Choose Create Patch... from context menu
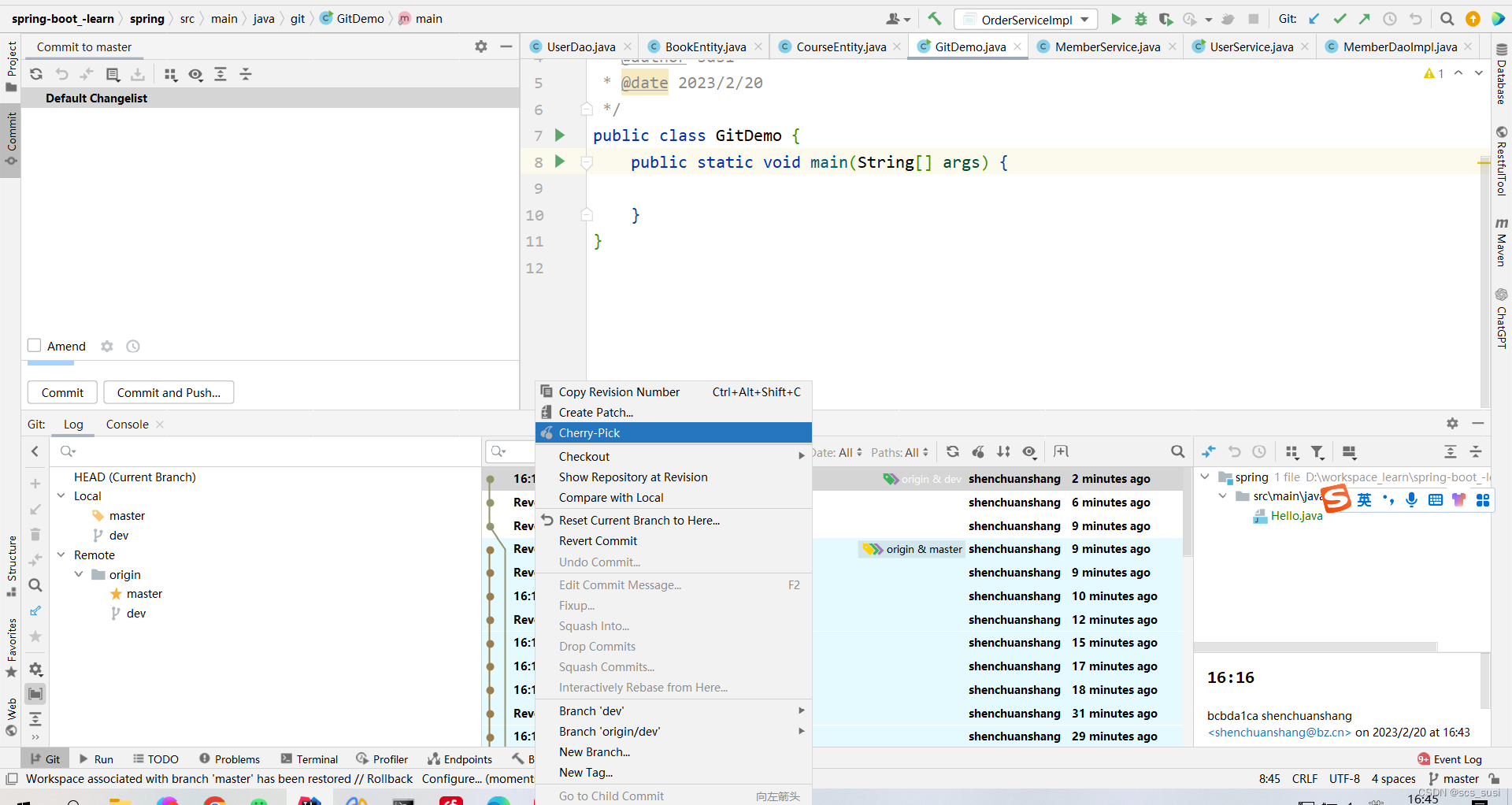 click(673, 412)
